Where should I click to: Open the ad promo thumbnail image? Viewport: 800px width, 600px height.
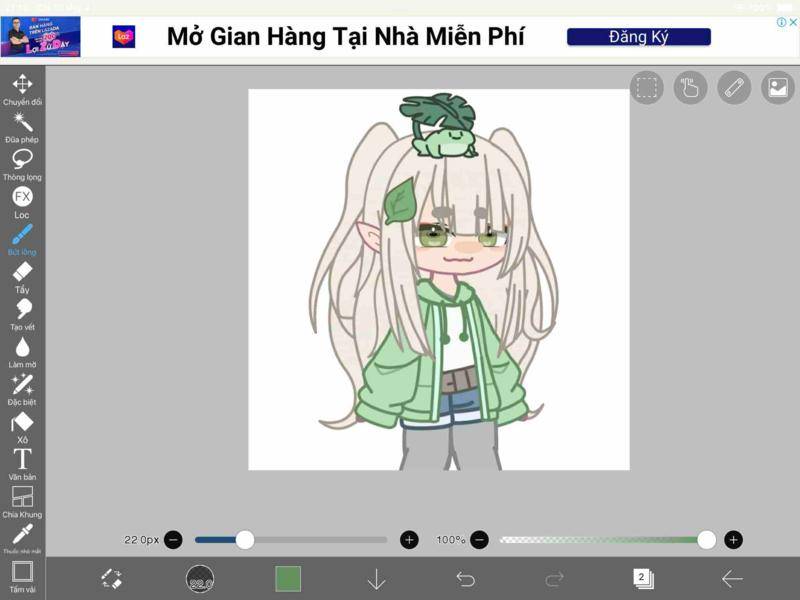click(x=40, y=36)
